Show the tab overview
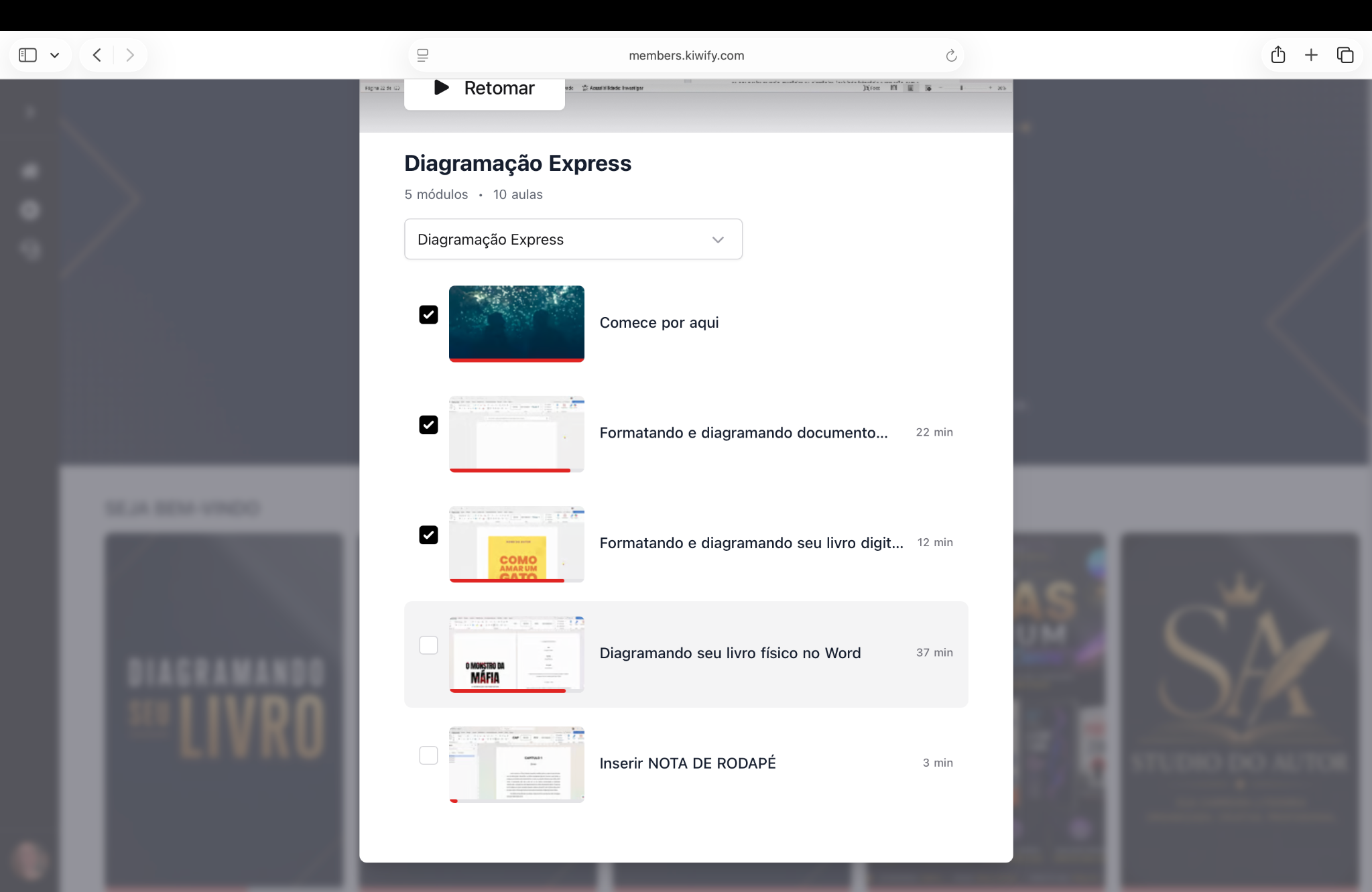The width and height of the screenshot is (1372, 892). [x=1345, y=55]
